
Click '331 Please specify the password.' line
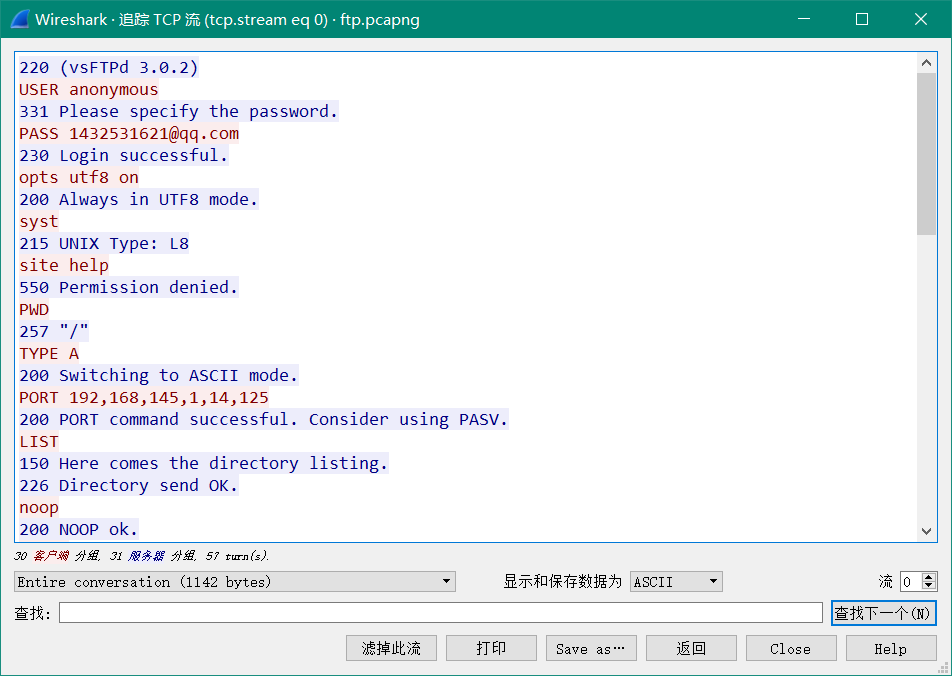[x=178, y=111]
